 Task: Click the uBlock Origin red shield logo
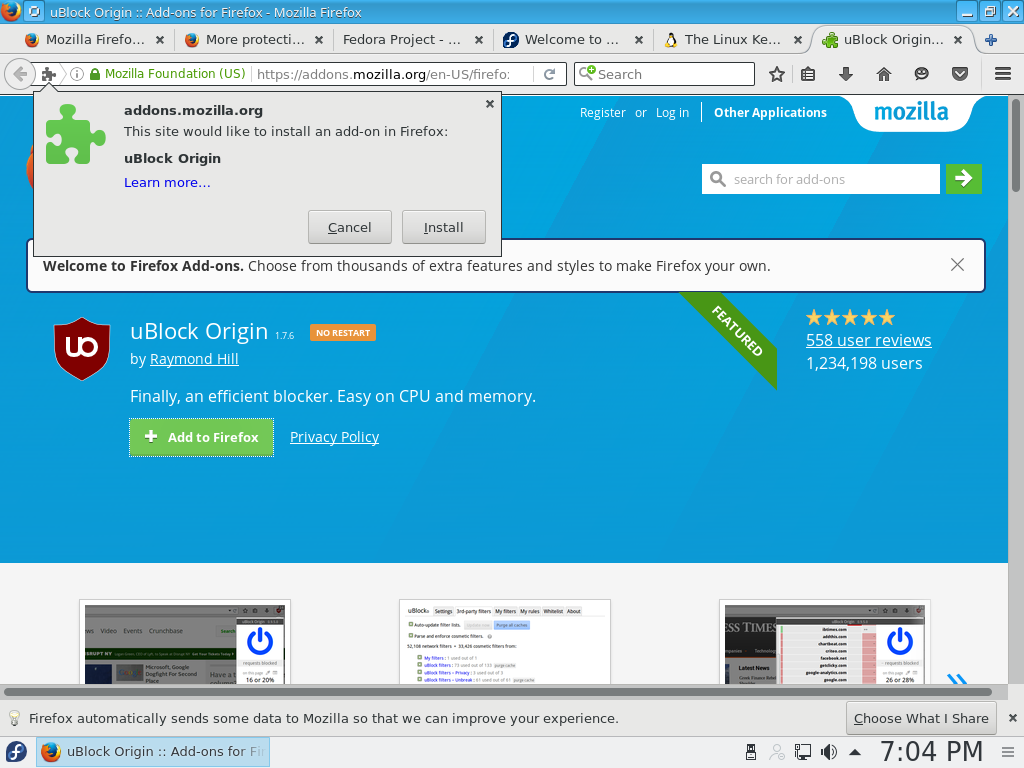click(x=82, y=349)
